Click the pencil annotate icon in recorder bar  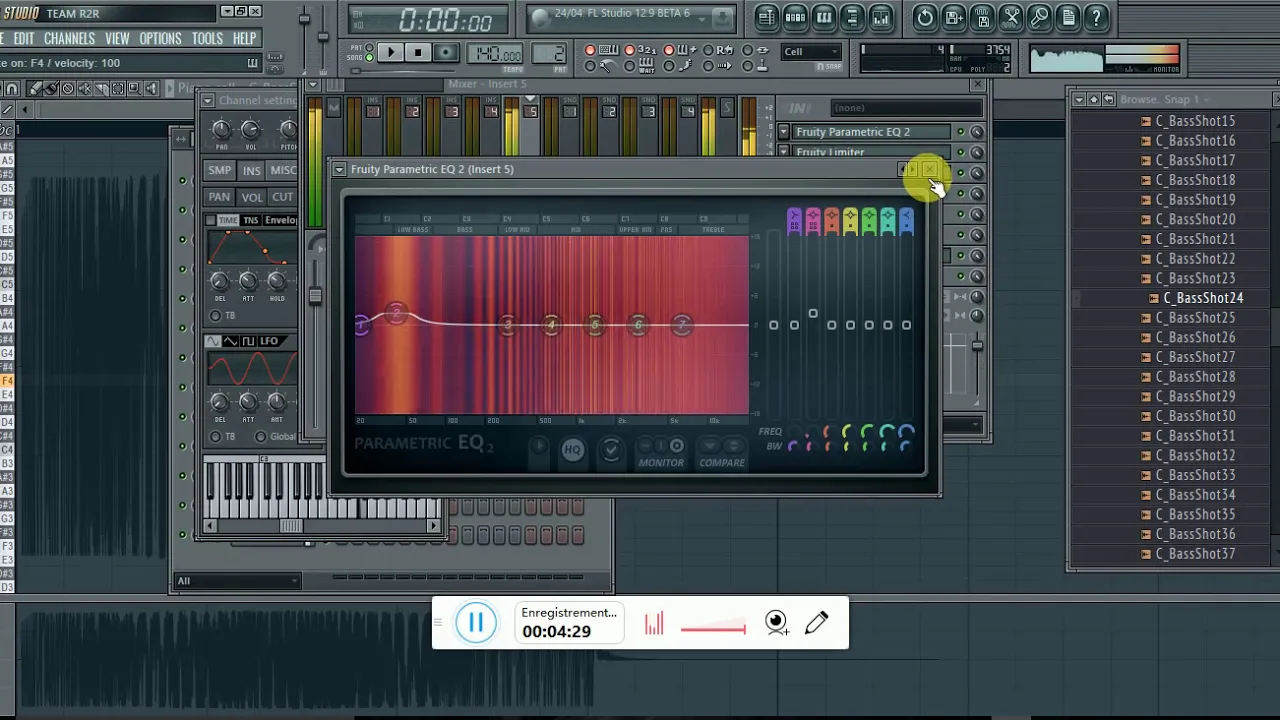click(816, 623)
